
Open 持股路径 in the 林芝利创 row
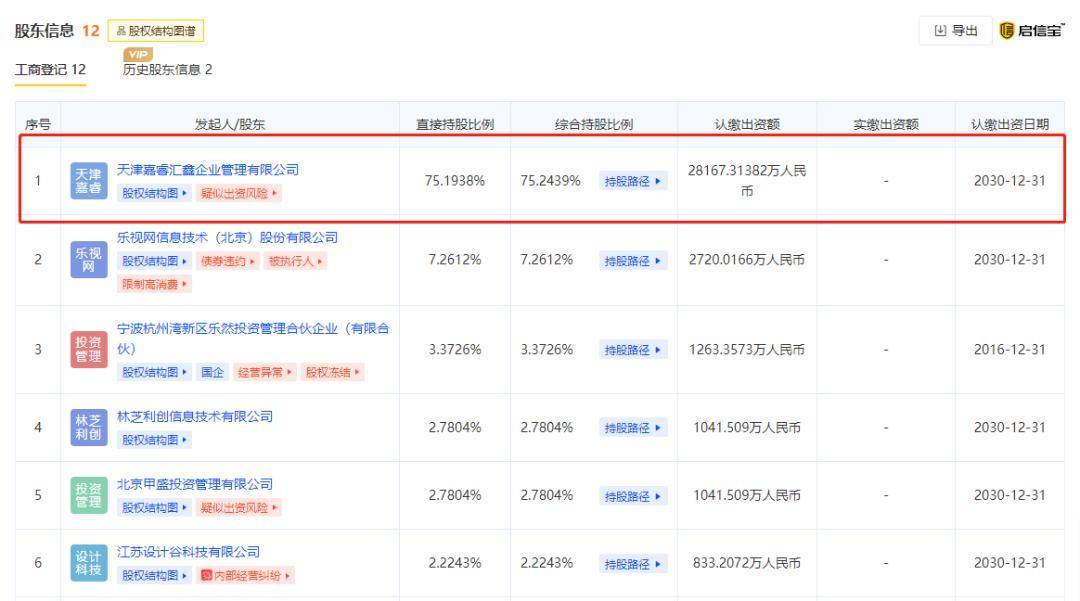click(x=632, y=428)
